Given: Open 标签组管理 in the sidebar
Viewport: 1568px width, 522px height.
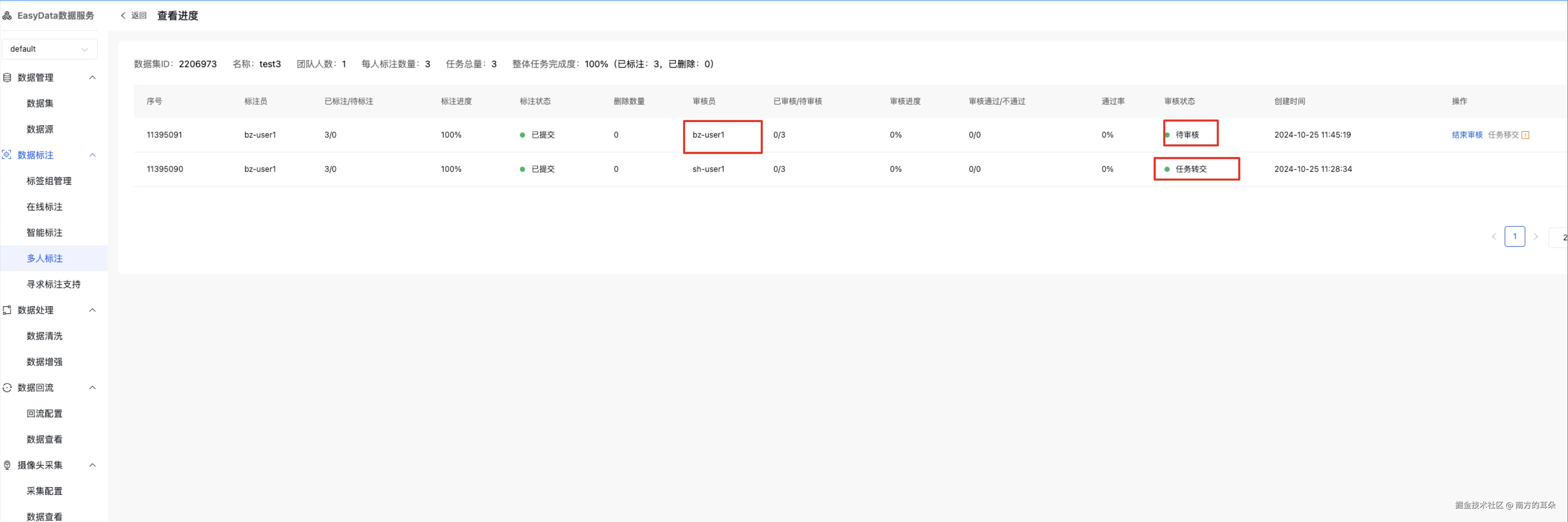Looking at the screenshot, I should click(x=49, y=181).
